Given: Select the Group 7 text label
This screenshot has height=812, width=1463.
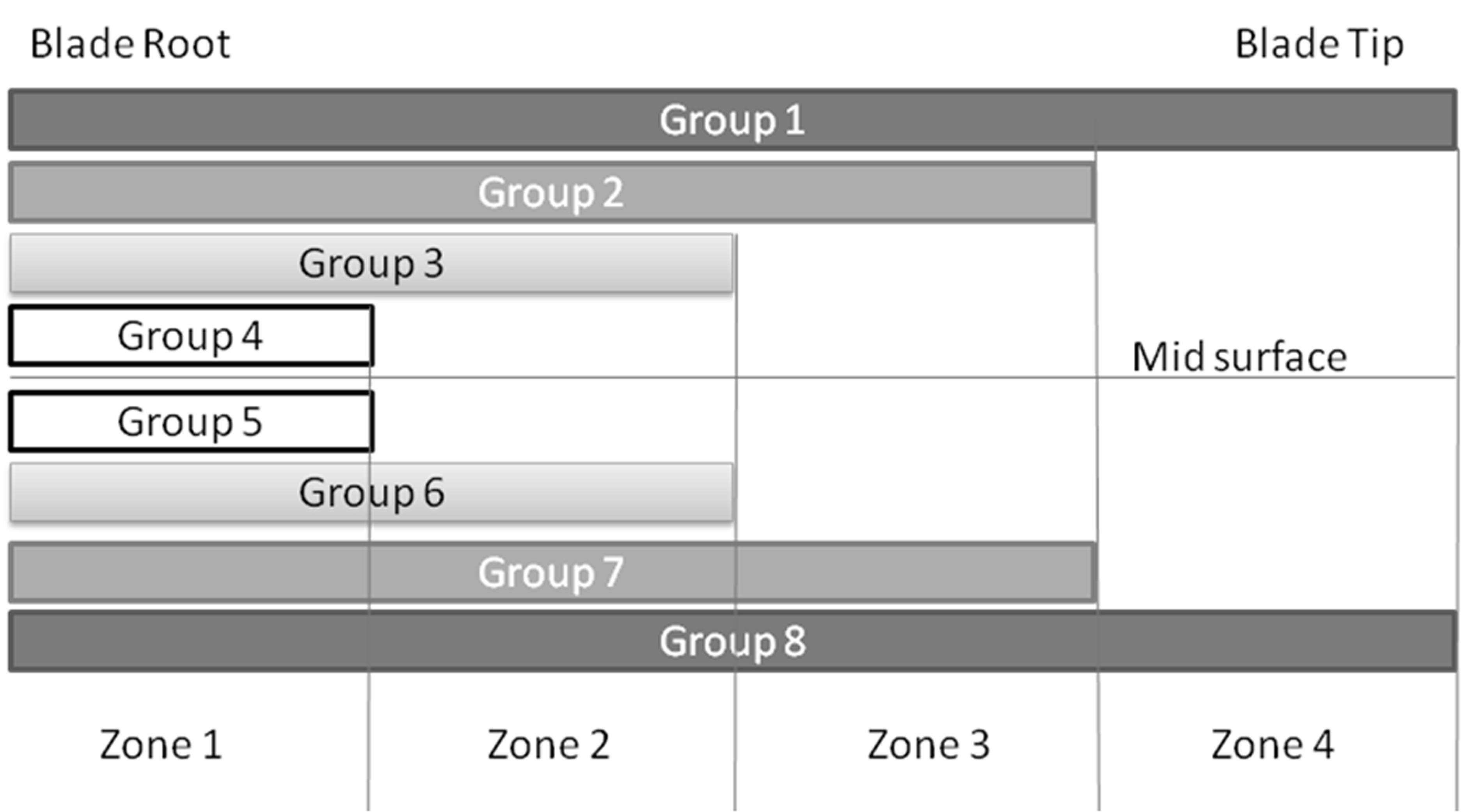Looking at the screenshot, I should (x=551, y=573).
